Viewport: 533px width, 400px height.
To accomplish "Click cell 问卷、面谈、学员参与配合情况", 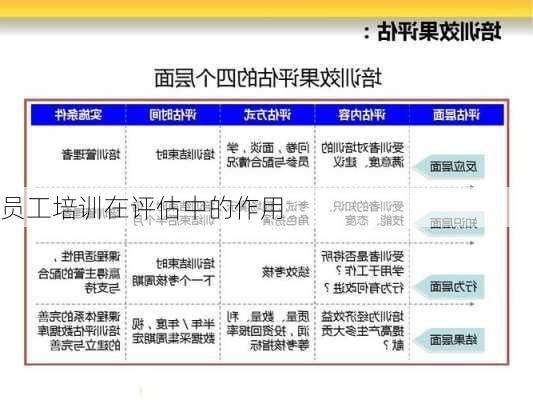I will point(268,155).
